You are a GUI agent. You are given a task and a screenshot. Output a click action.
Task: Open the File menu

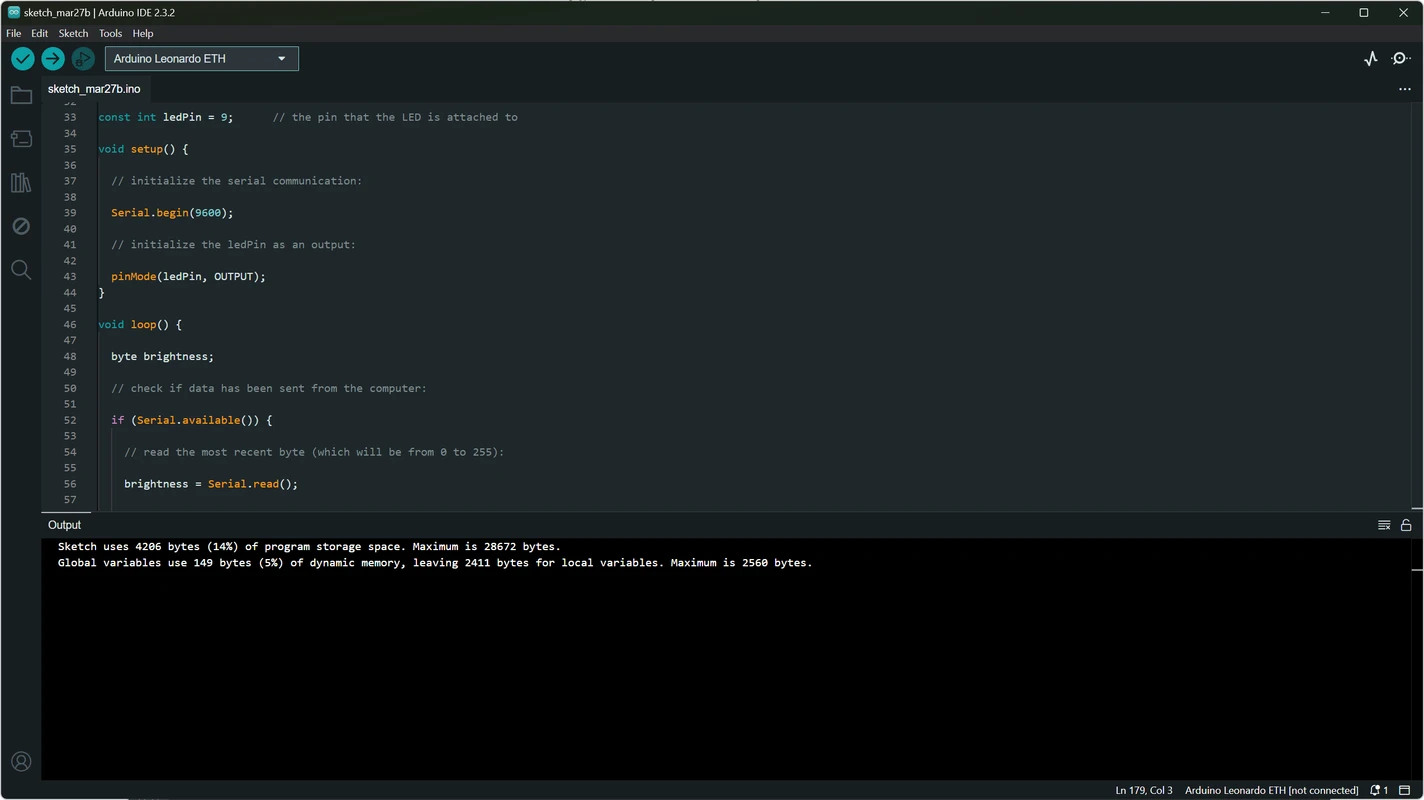tap(14, 33)
